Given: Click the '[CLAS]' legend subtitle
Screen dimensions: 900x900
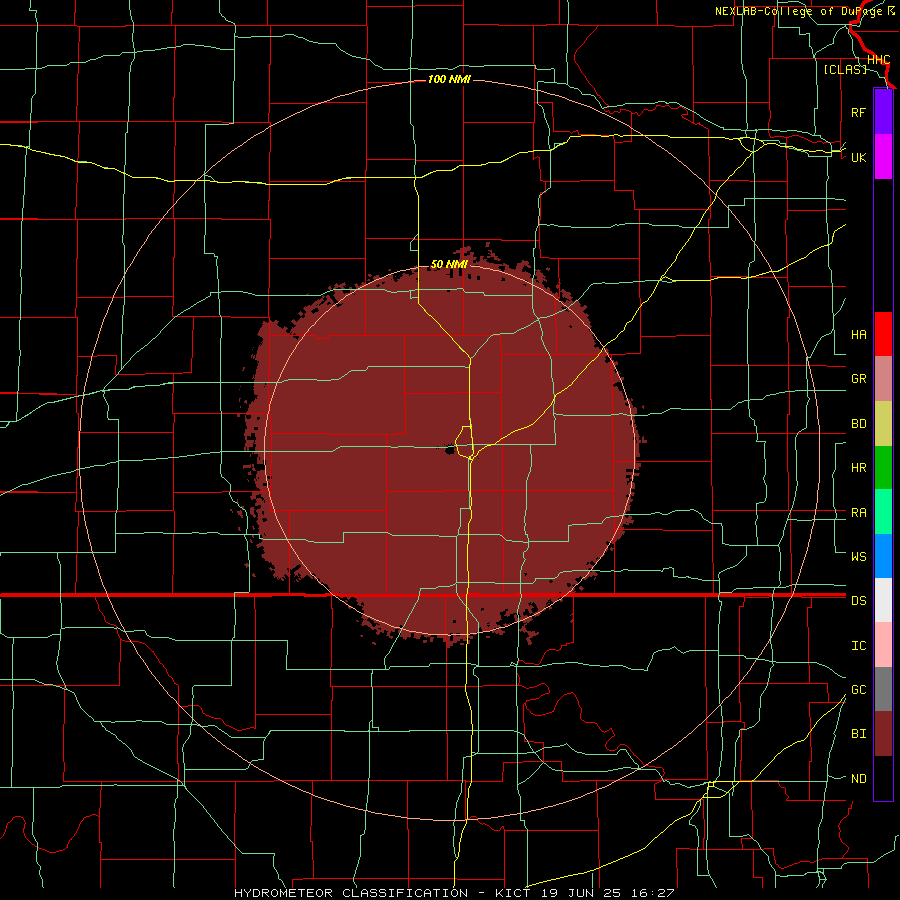Looking at the screenshot, I should [845, 70].
